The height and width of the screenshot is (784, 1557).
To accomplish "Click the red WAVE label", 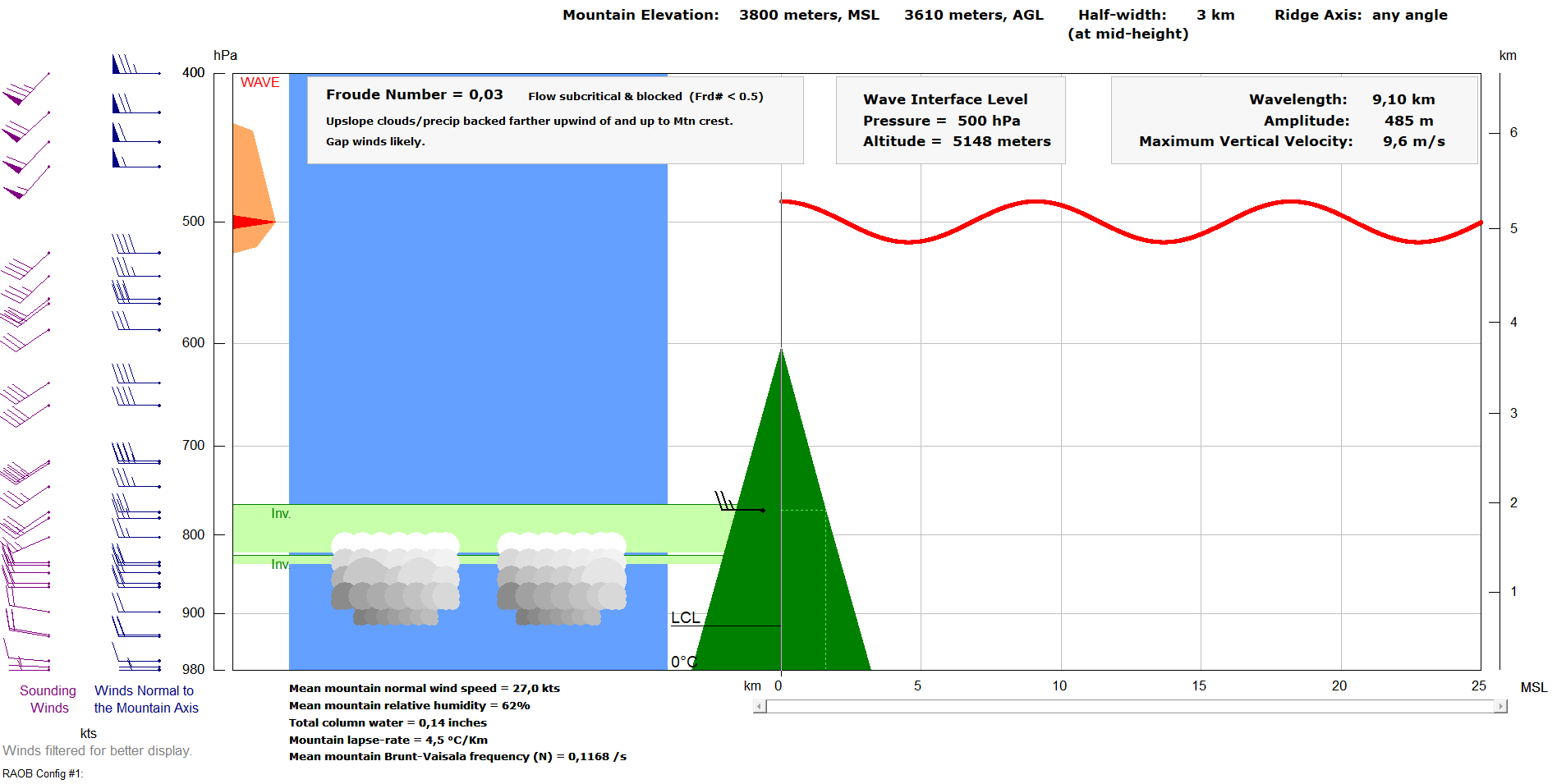I will point(259,83).
